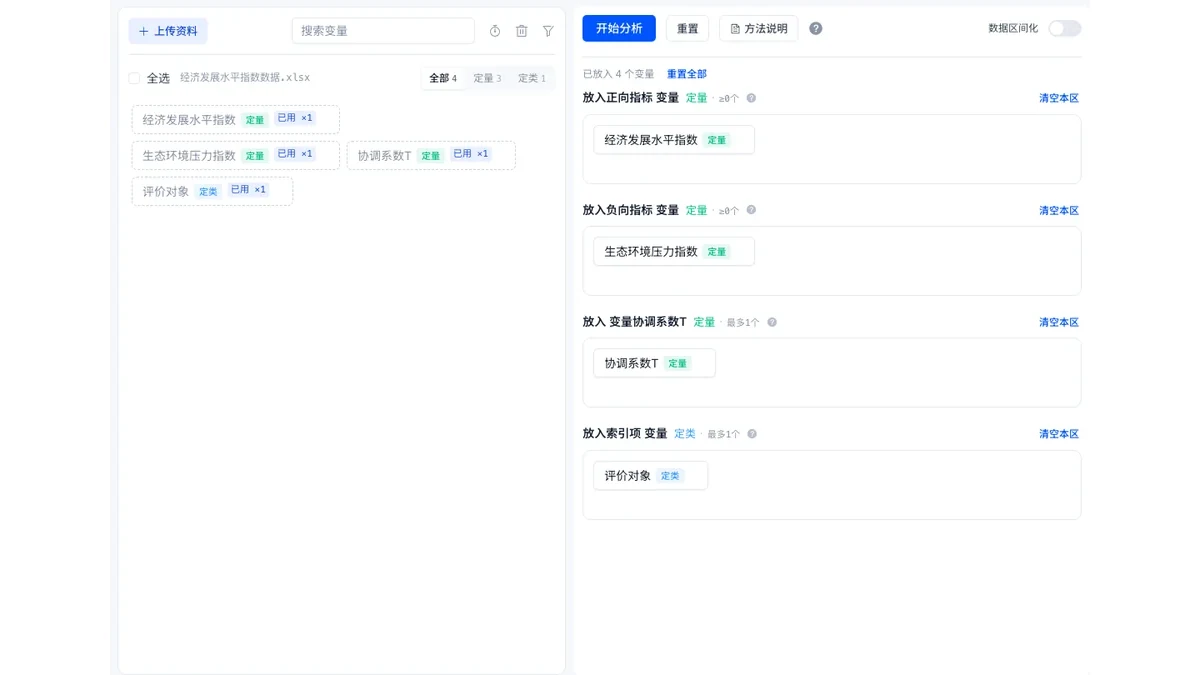The height and width of the screenshot is (675, 1200).
Task: Click the 重置全部 link
Action: [x=687, y=74]
